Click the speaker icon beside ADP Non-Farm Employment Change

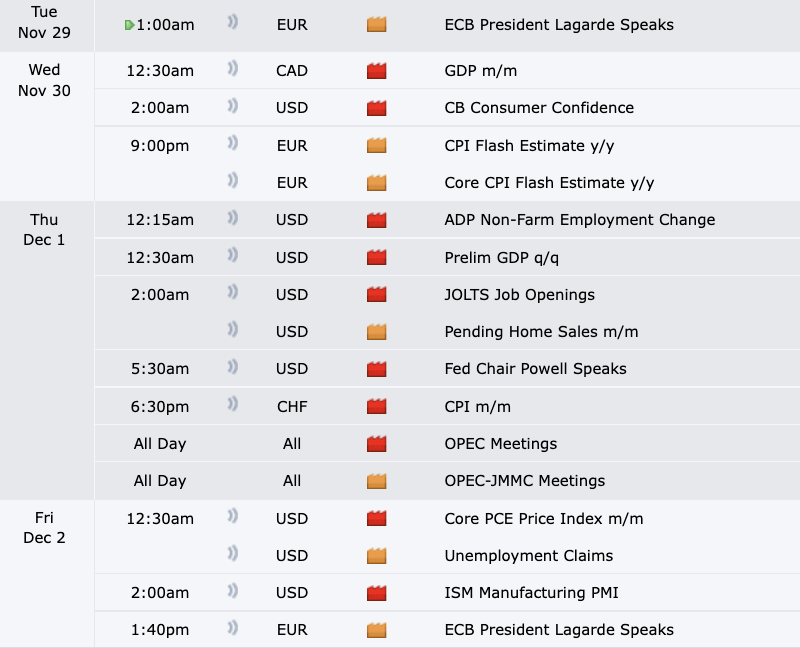pyautogui.click(x=232, y=219)
